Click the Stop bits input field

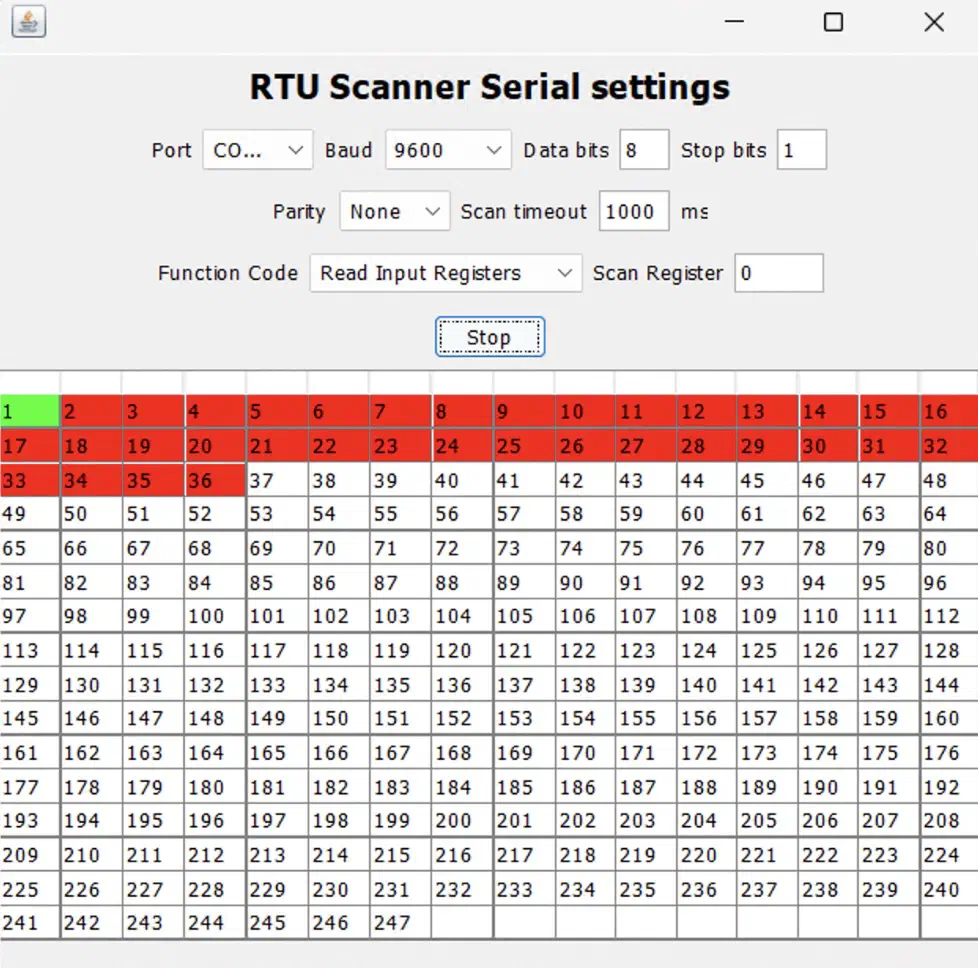[802, 150]
